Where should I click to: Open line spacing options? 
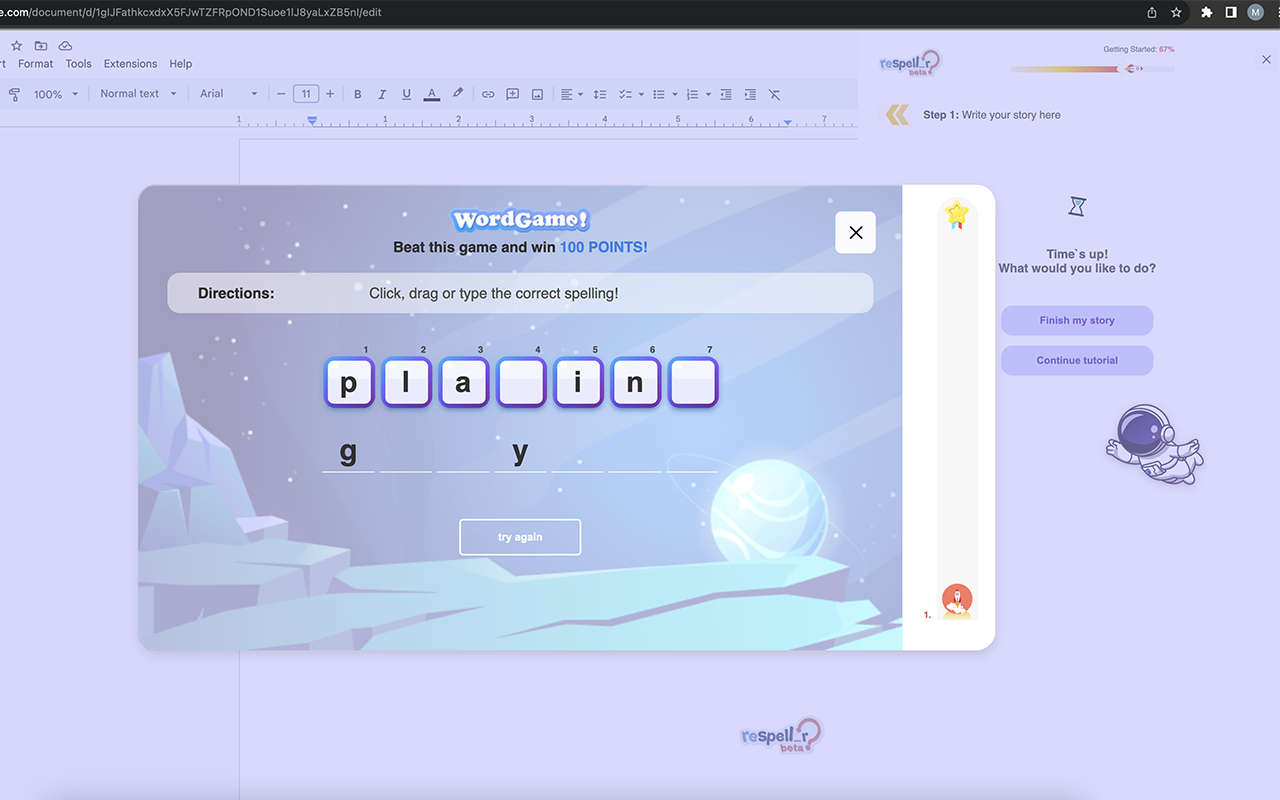[x=599, y=93]
